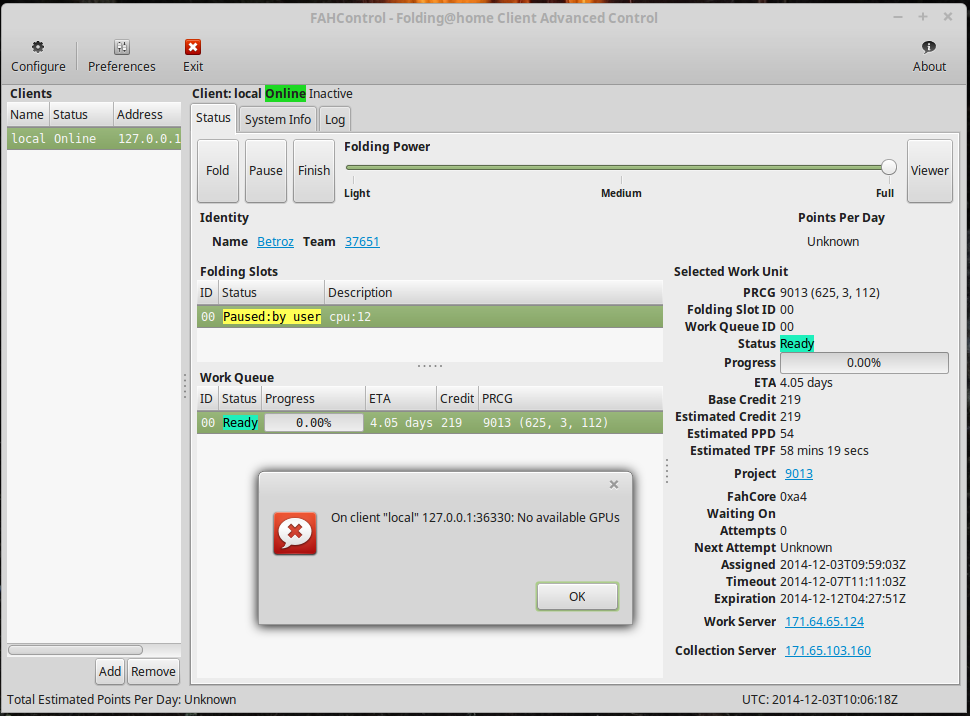Click the 4.05 days ETA cell in Work Queue
This screenshot has width=970, height=716.
tap(401, 423)
